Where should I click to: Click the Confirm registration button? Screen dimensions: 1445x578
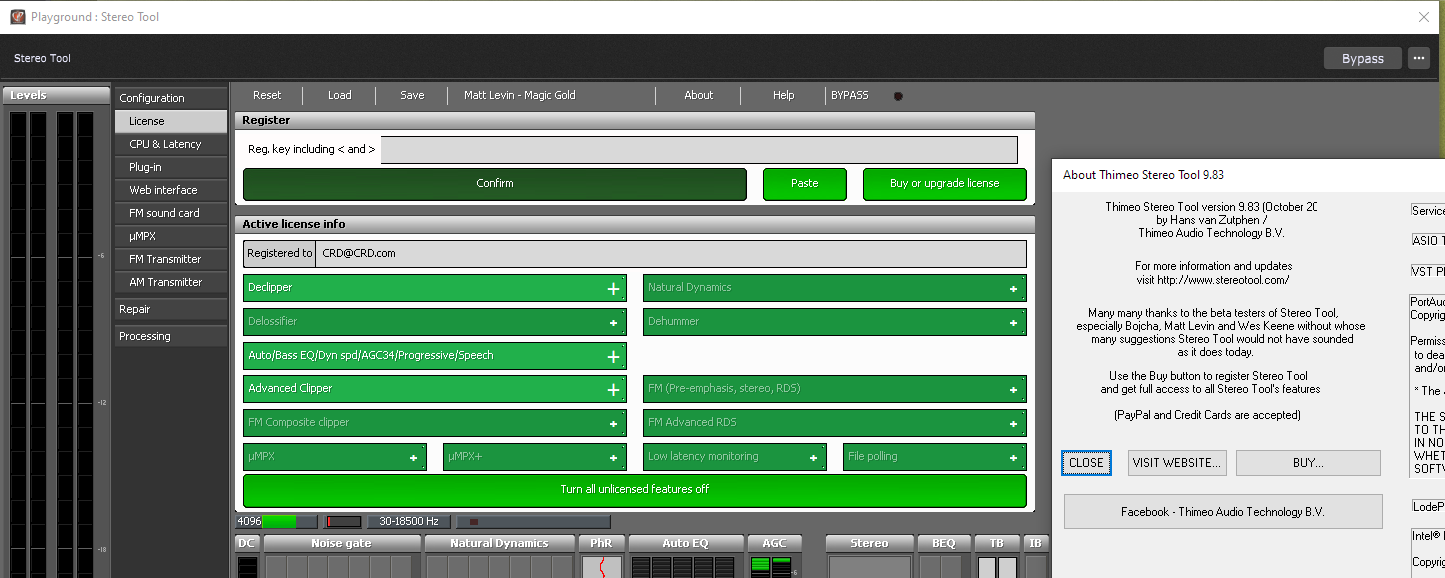(x=495, y=184)
